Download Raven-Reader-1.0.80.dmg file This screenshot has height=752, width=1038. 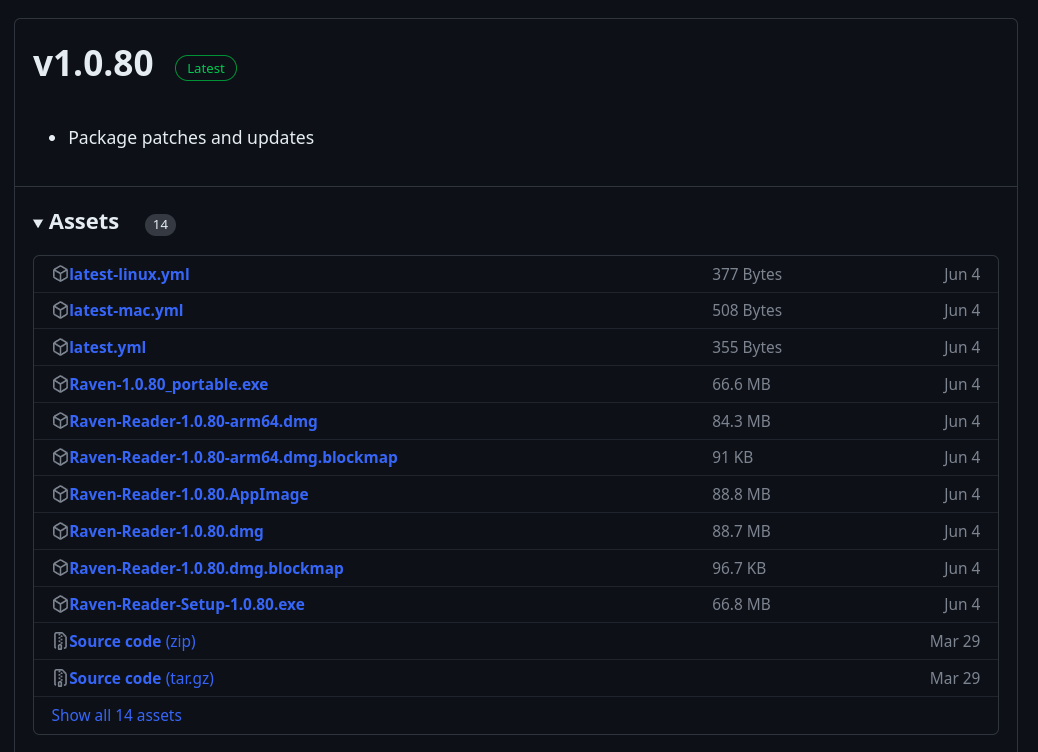tap(166, 531)
